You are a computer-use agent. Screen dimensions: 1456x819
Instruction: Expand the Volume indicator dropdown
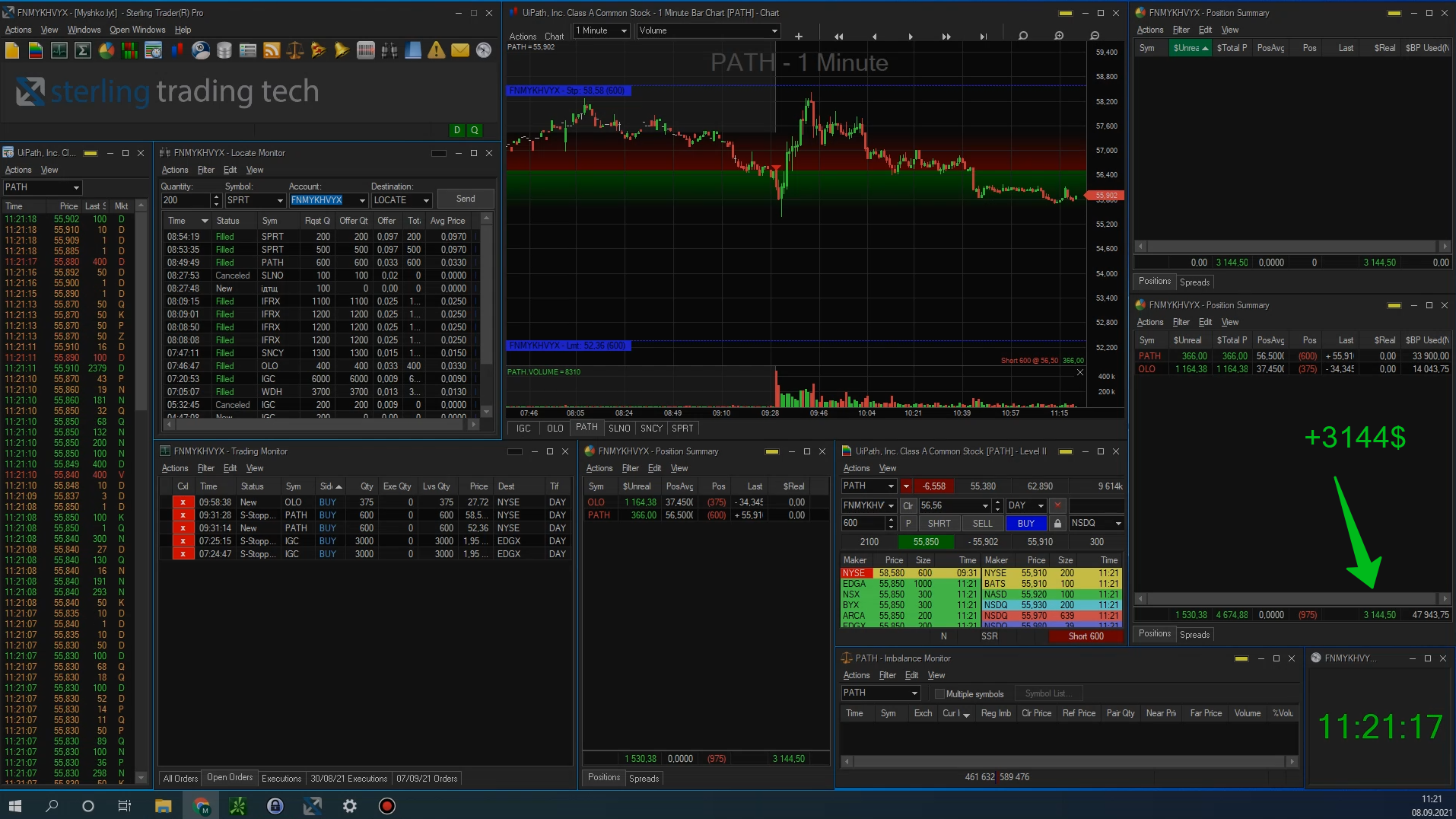tap(707, 30)
